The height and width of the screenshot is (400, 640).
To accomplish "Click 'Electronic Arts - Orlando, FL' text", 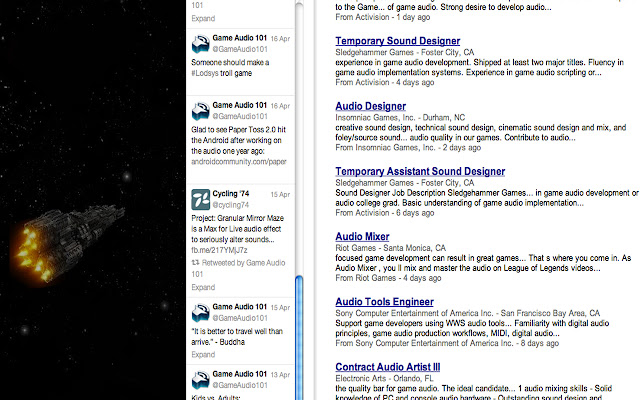I will [x=384, y=378].
